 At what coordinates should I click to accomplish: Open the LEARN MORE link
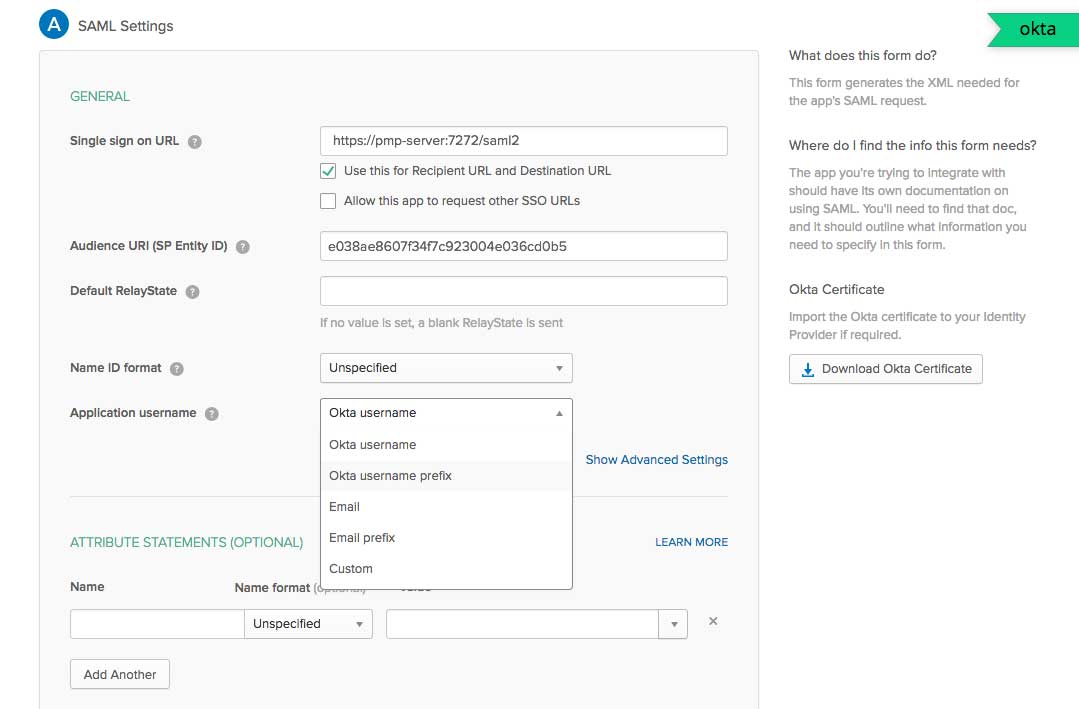point(691,542)
